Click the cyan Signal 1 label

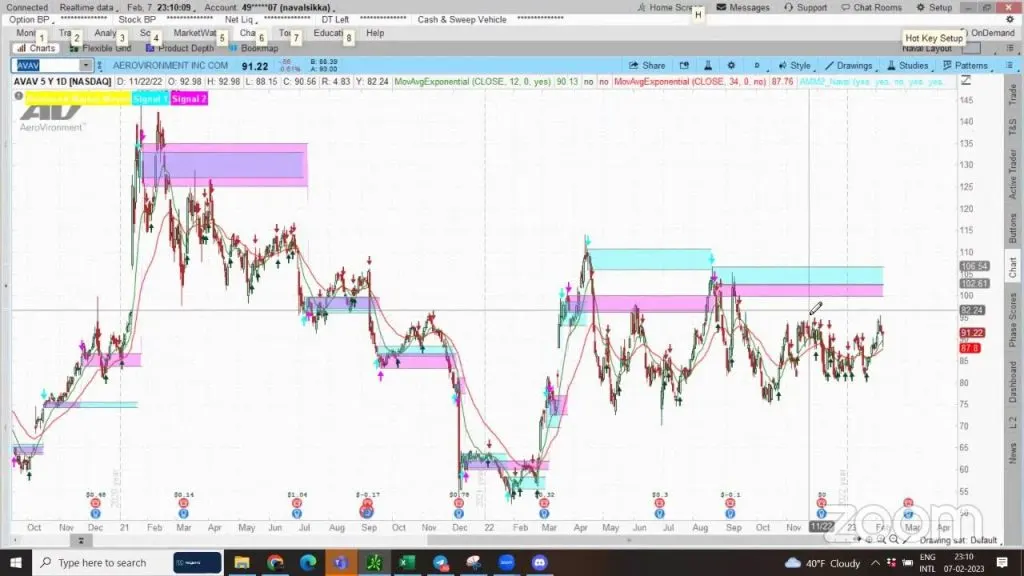coord(150,99)
